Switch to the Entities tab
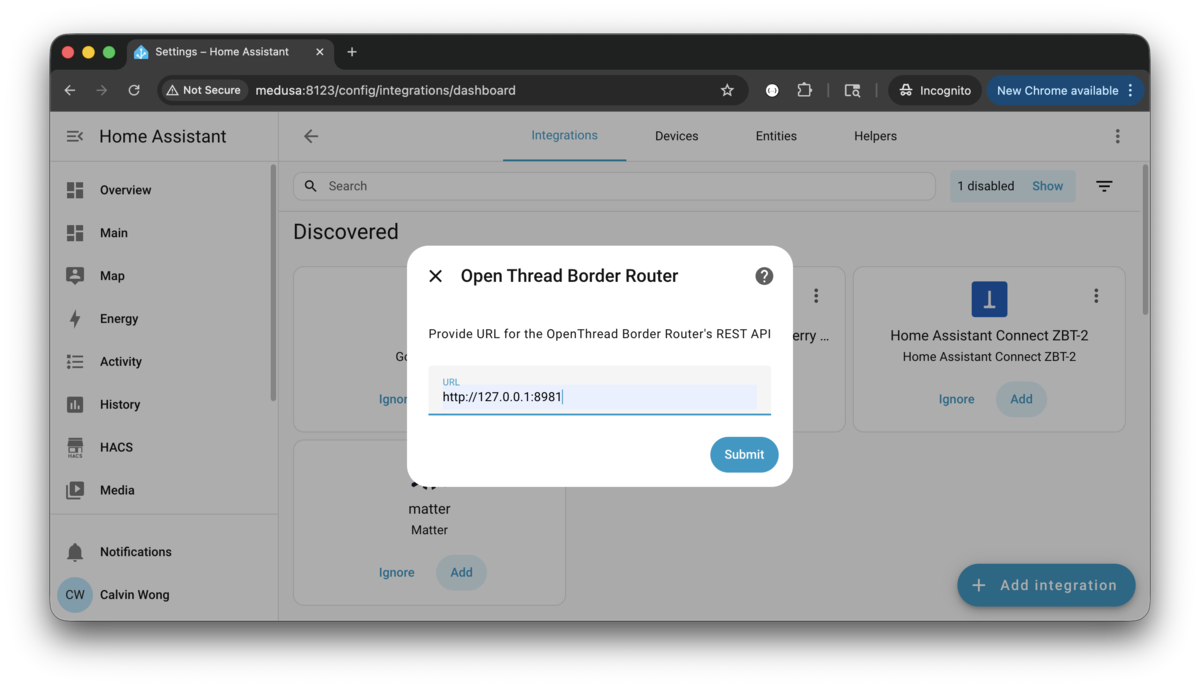This screenshot has width=1200, height=687. 776,136
